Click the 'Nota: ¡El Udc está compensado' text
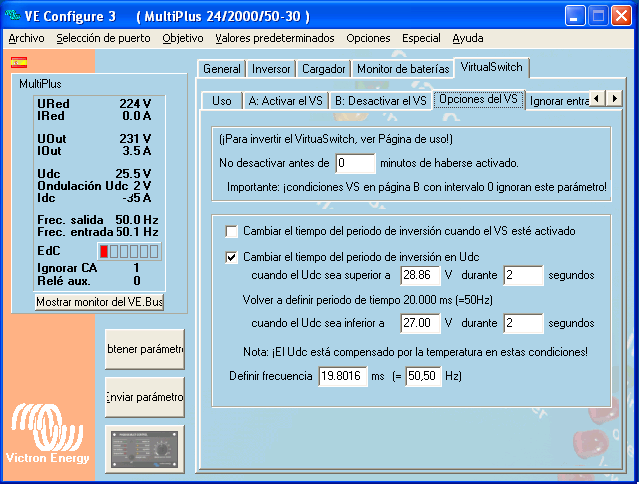 (x=415, y=352)
